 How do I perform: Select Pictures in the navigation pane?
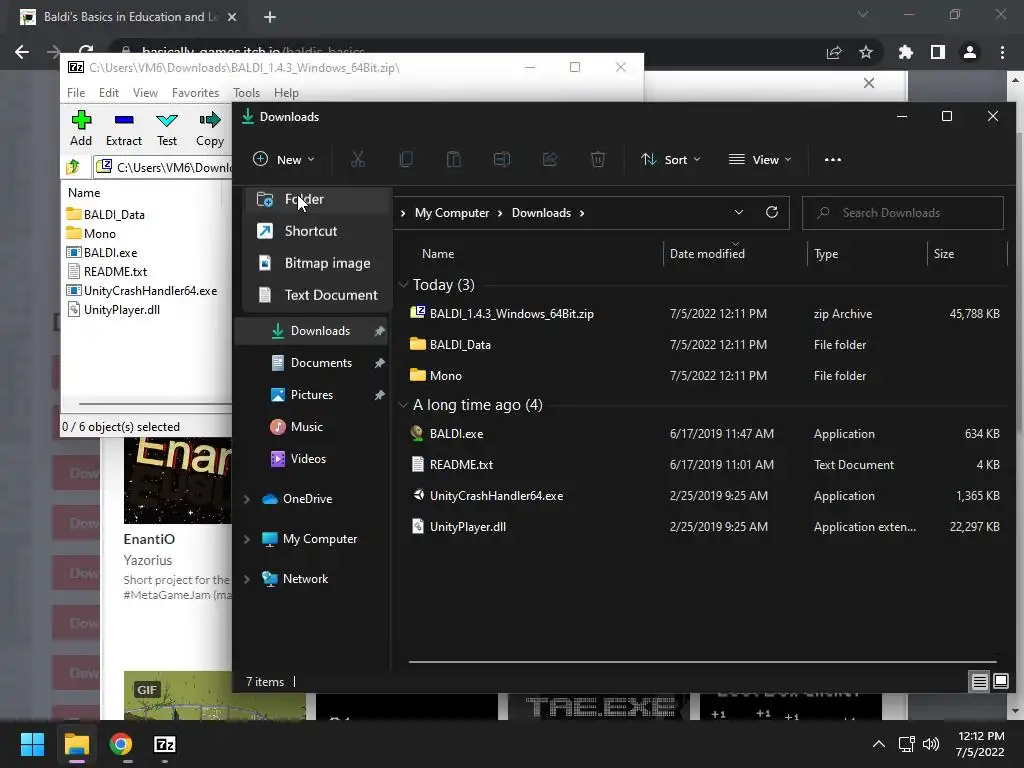point(311,395)
